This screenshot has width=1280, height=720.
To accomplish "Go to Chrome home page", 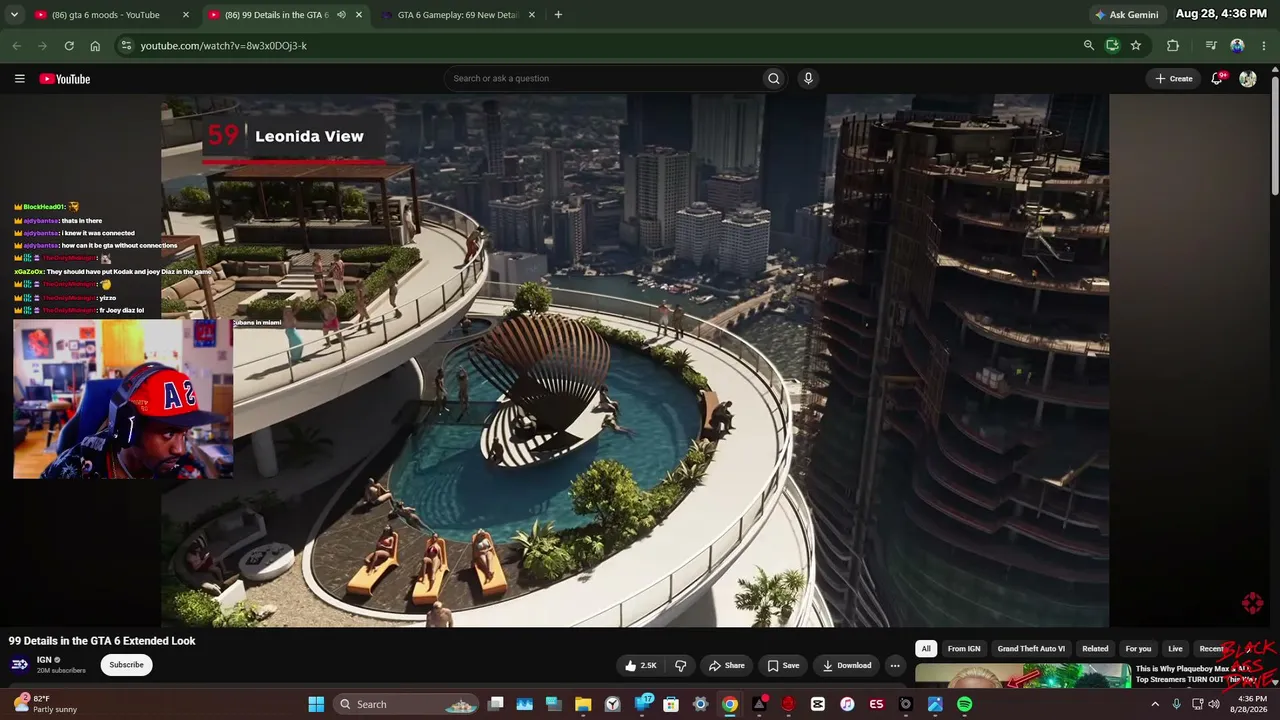I will click(x=95, y=45).
